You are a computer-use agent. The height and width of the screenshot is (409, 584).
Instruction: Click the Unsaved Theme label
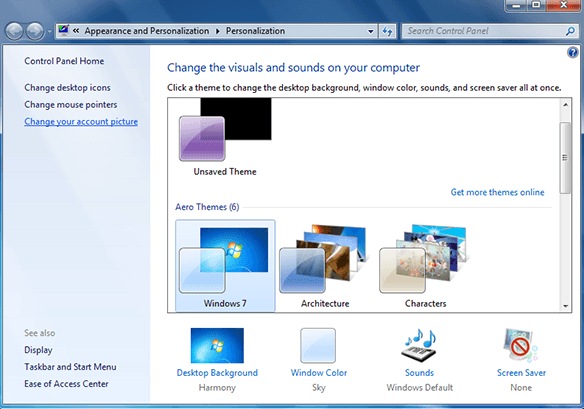(x=225, y=172)
